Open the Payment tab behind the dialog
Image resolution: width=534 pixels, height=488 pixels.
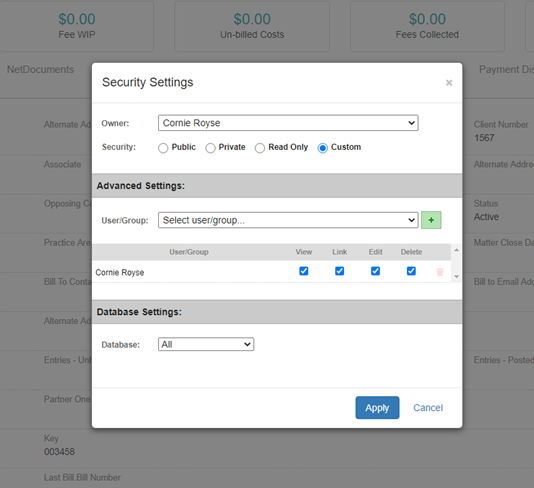[506, 69]
